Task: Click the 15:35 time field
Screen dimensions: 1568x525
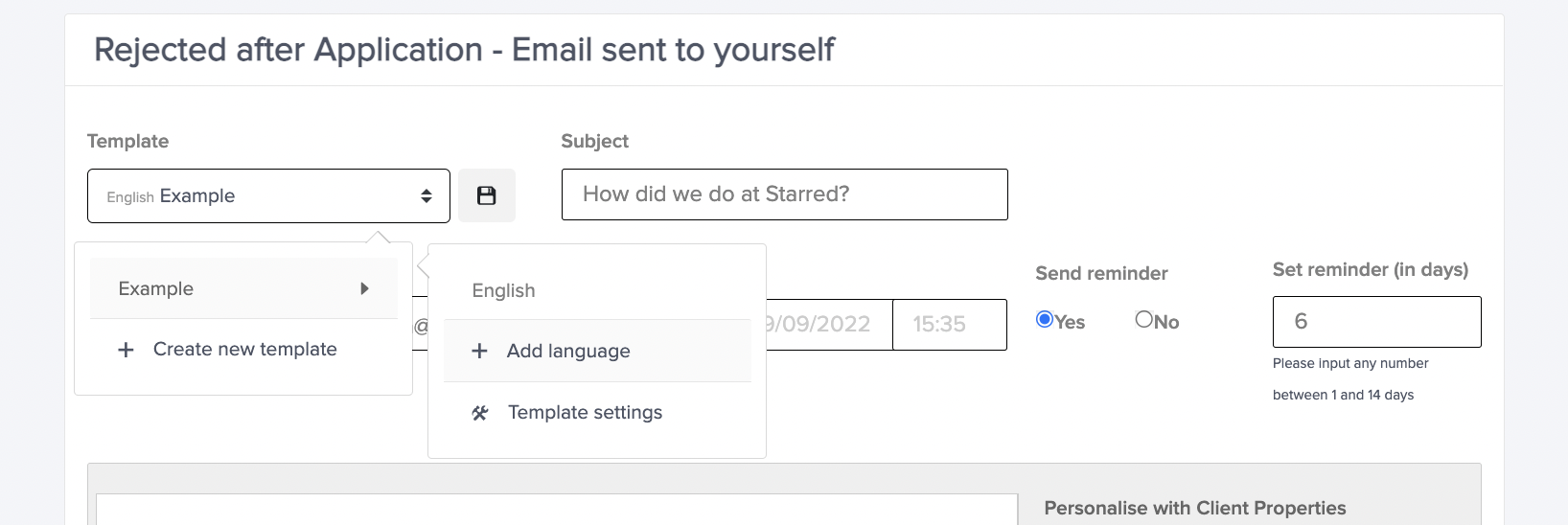Action: (949, 325)
